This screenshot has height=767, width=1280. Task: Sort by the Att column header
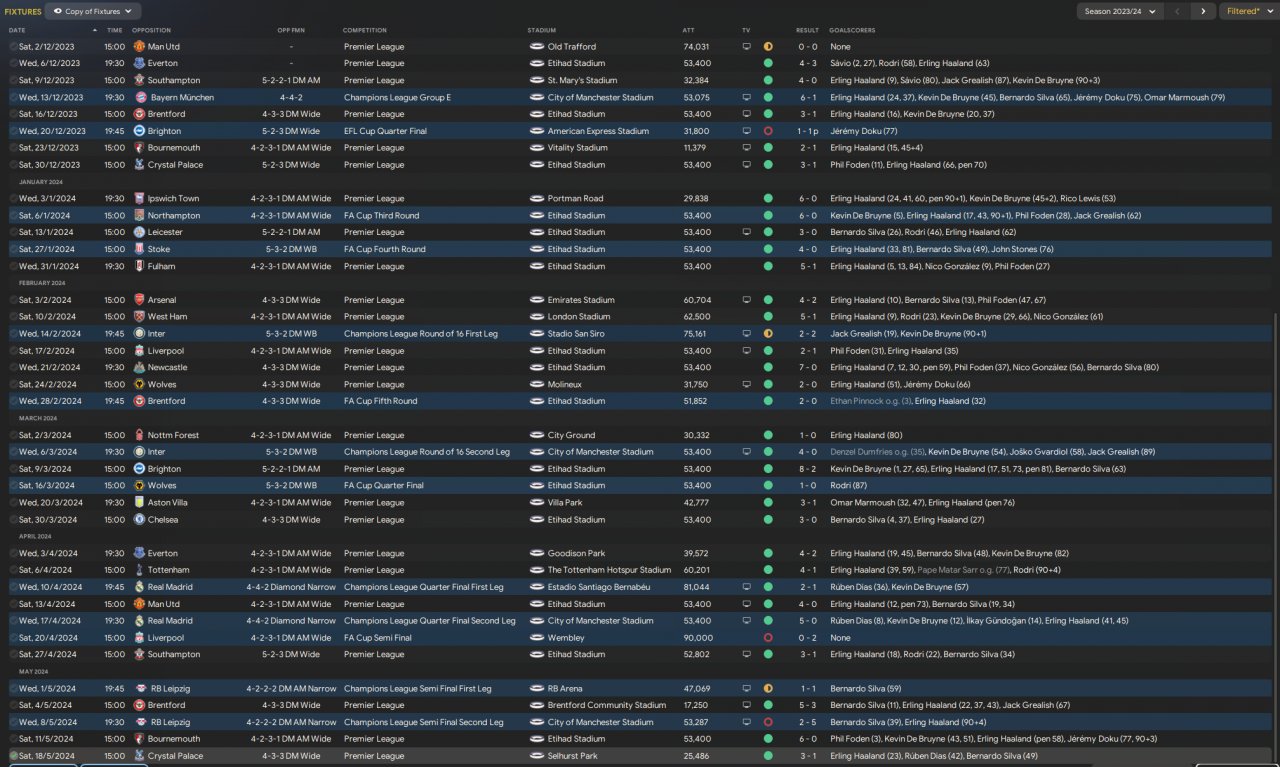click(x=688, y=30)
